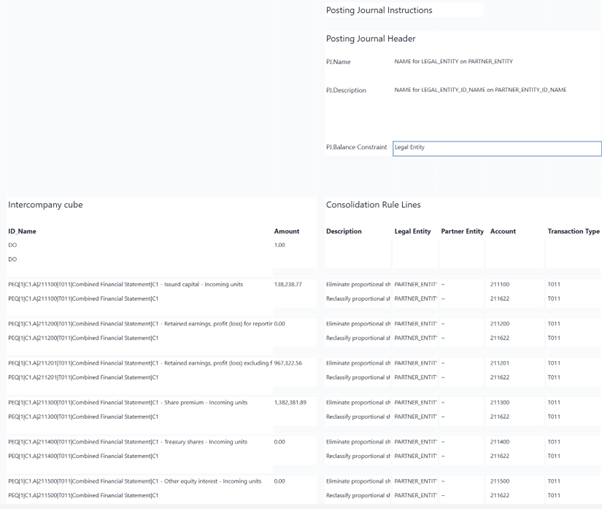Click the Posting Journal Header heading
Image resolution: width=602 pixels, height=509 pixels.
pyautogui.click(x=370, y=39)
